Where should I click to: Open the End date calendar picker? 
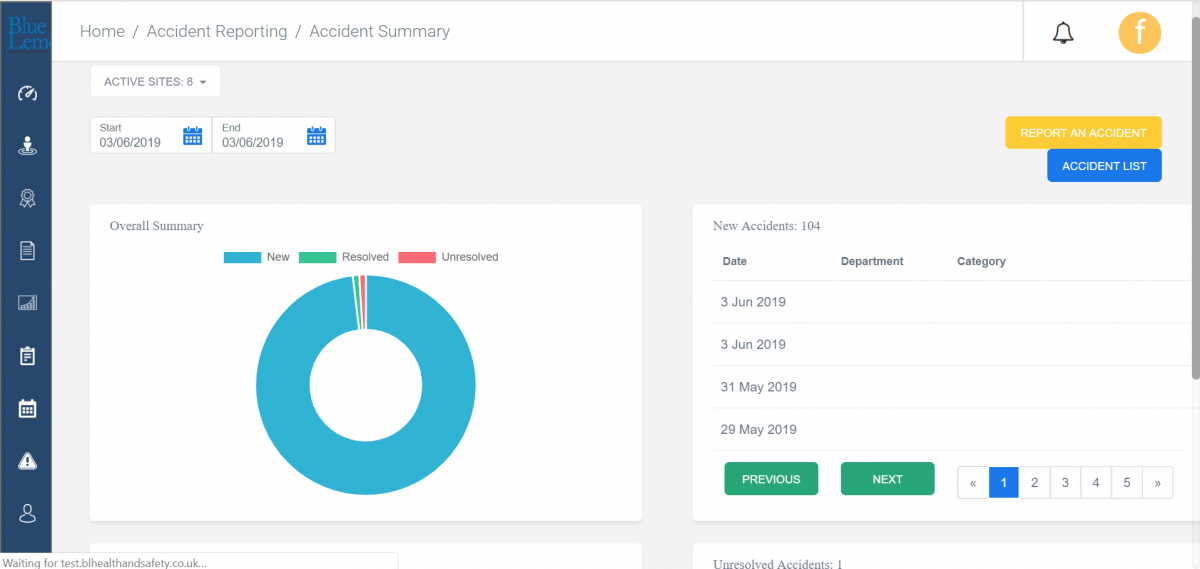pos(316,136)
